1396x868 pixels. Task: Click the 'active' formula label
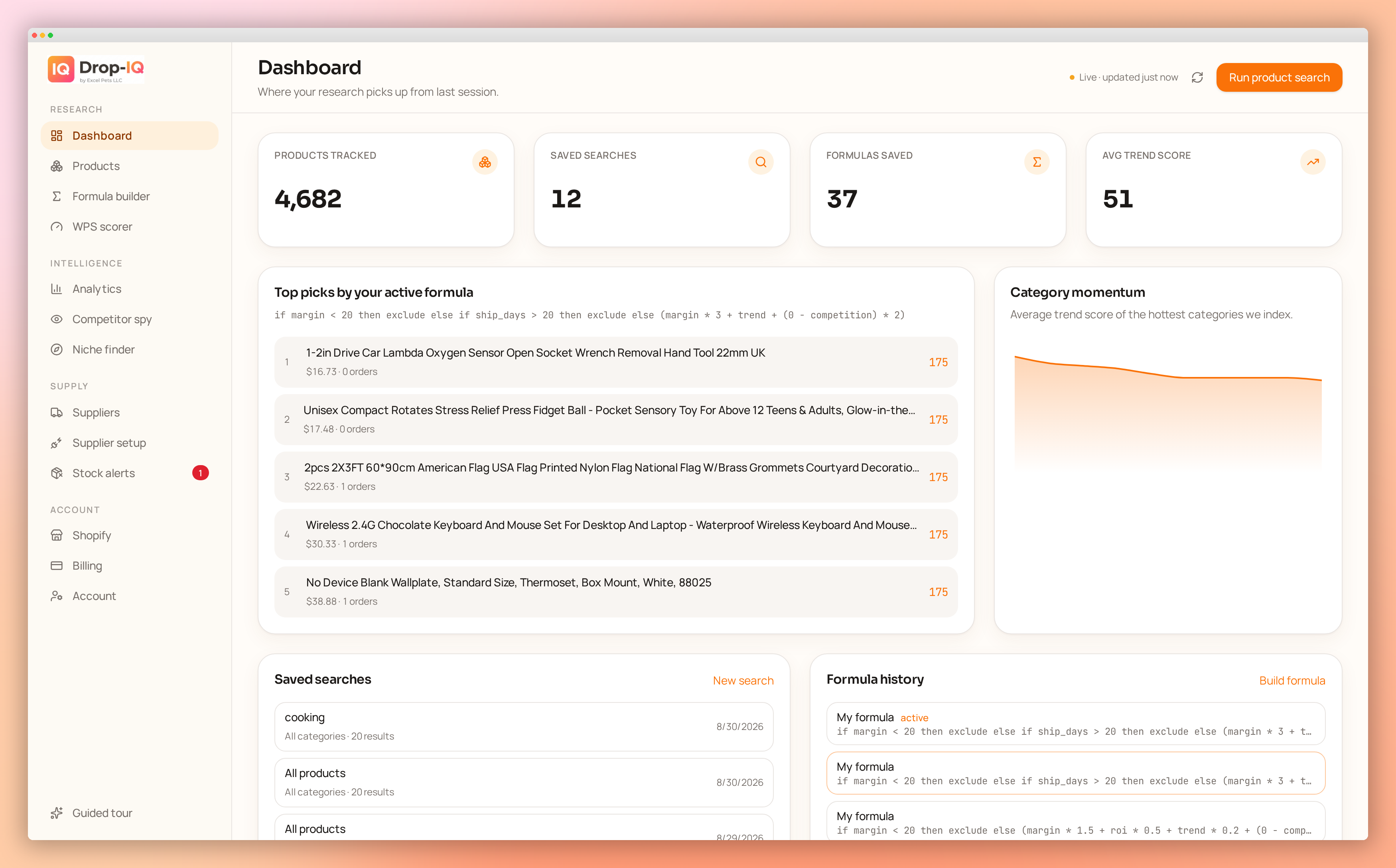coord(914,718)
